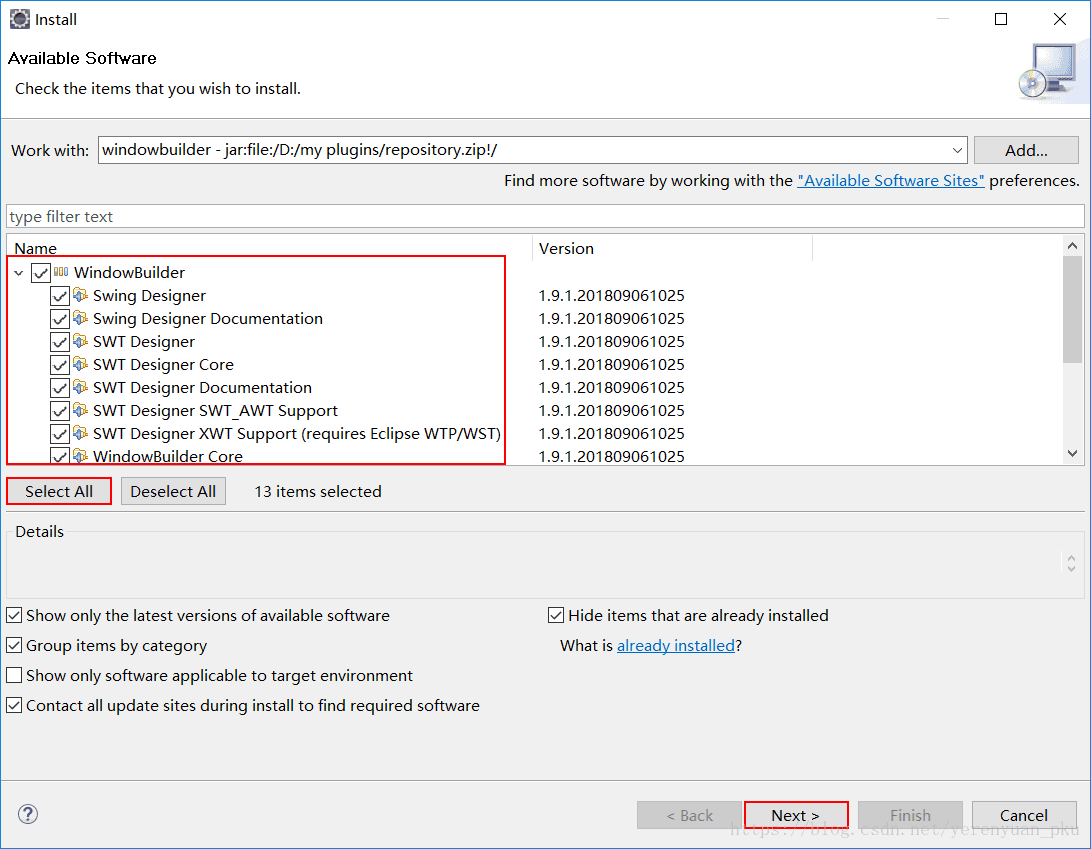
Task: Click the type filter text field
Action: (x=546, y=216)
